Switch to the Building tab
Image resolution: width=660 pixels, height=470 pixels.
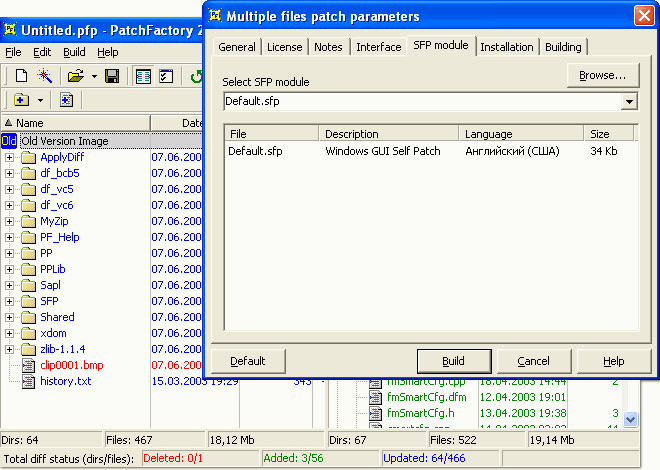click(x=563, y=47)
